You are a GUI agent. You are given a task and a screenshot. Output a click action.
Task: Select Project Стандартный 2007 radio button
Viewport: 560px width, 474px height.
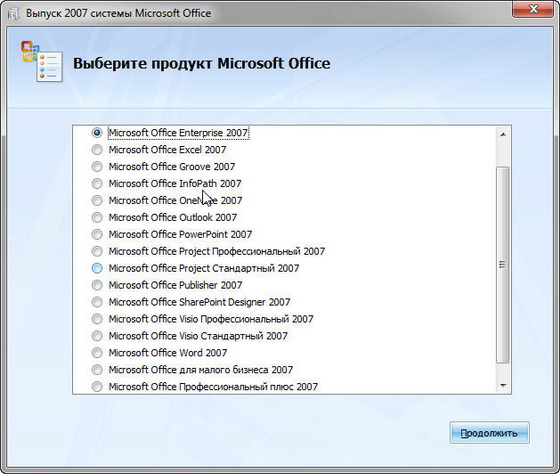click(97, 268)
